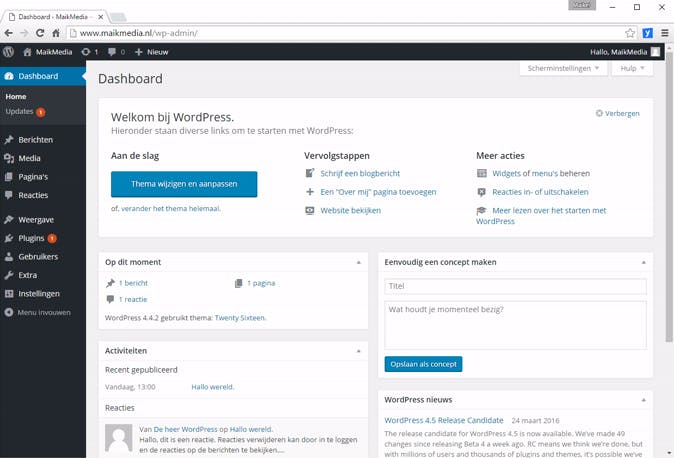This screenshot has width=674, height=458.
Task: Click the browser address bar URL
Action: [138, 33]
